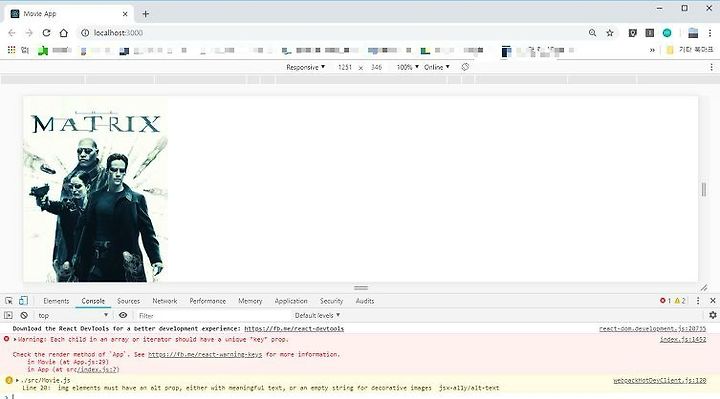
Task: Open the 100% zoom dropdown
Action: tap(408, 67)
